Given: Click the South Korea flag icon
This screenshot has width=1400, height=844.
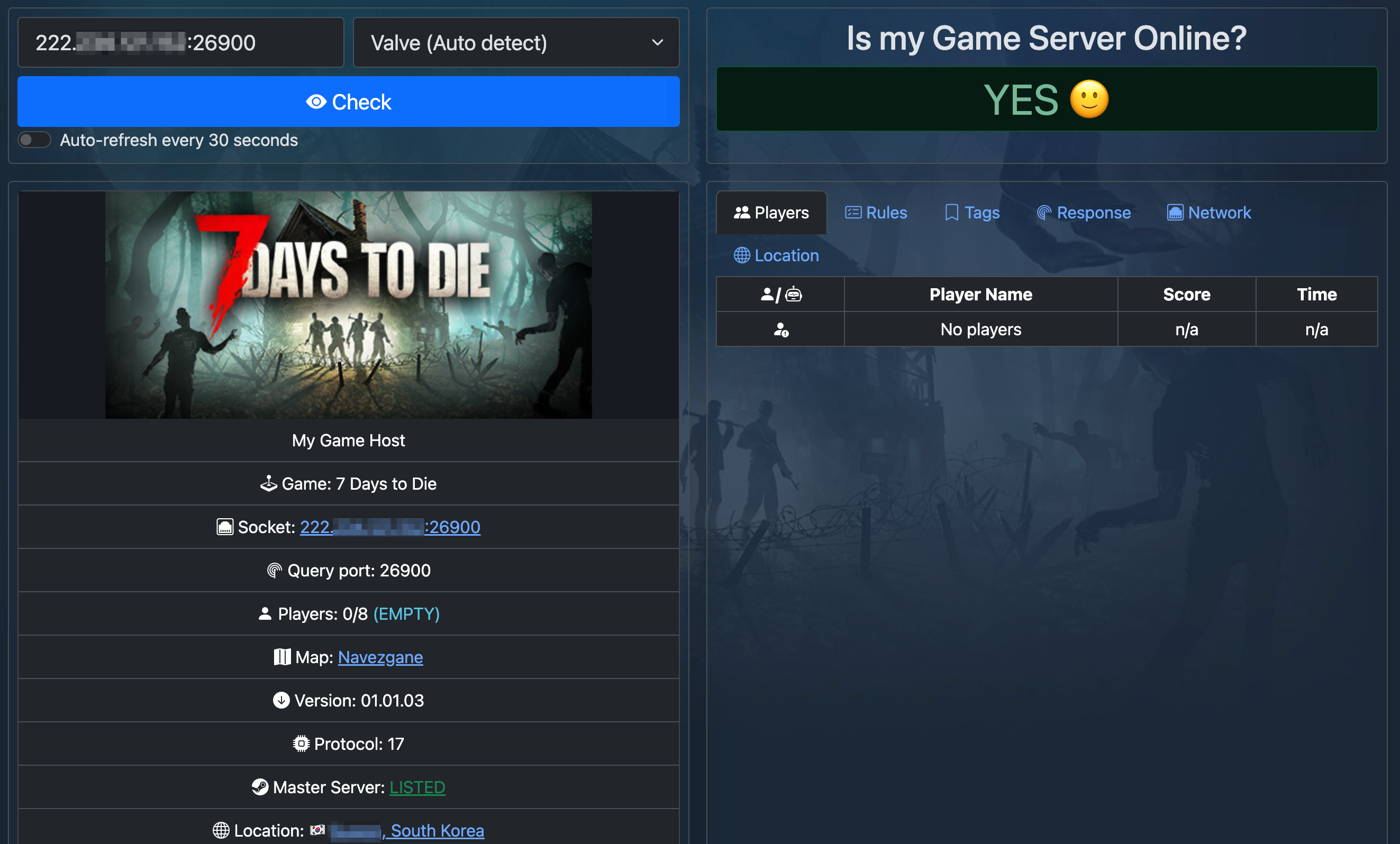Looking at the screenshot, I should click(317, 830).
